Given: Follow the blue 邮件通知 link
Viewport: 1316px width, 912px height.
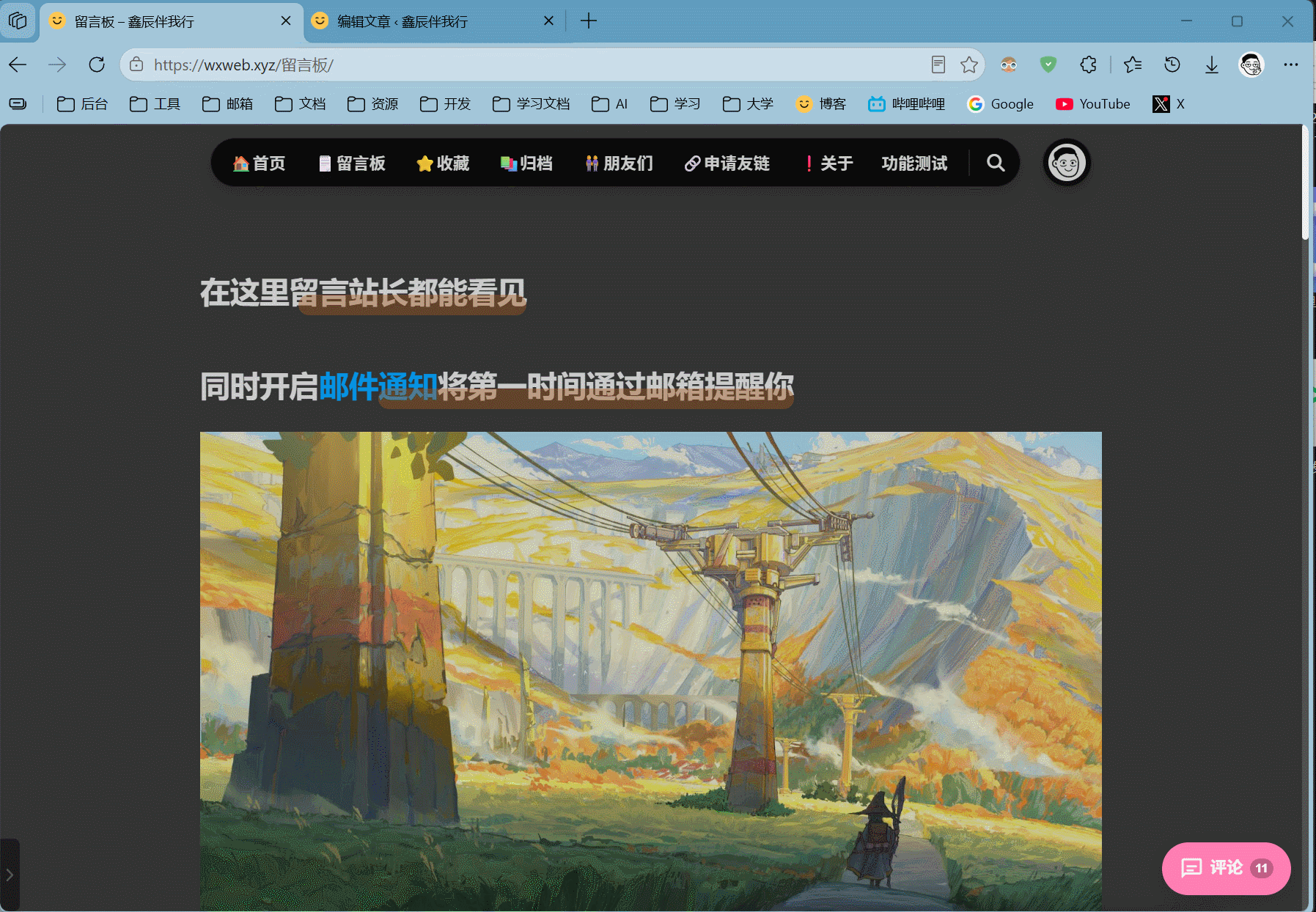Looking at the screenshot, I should tap(378, 386).
